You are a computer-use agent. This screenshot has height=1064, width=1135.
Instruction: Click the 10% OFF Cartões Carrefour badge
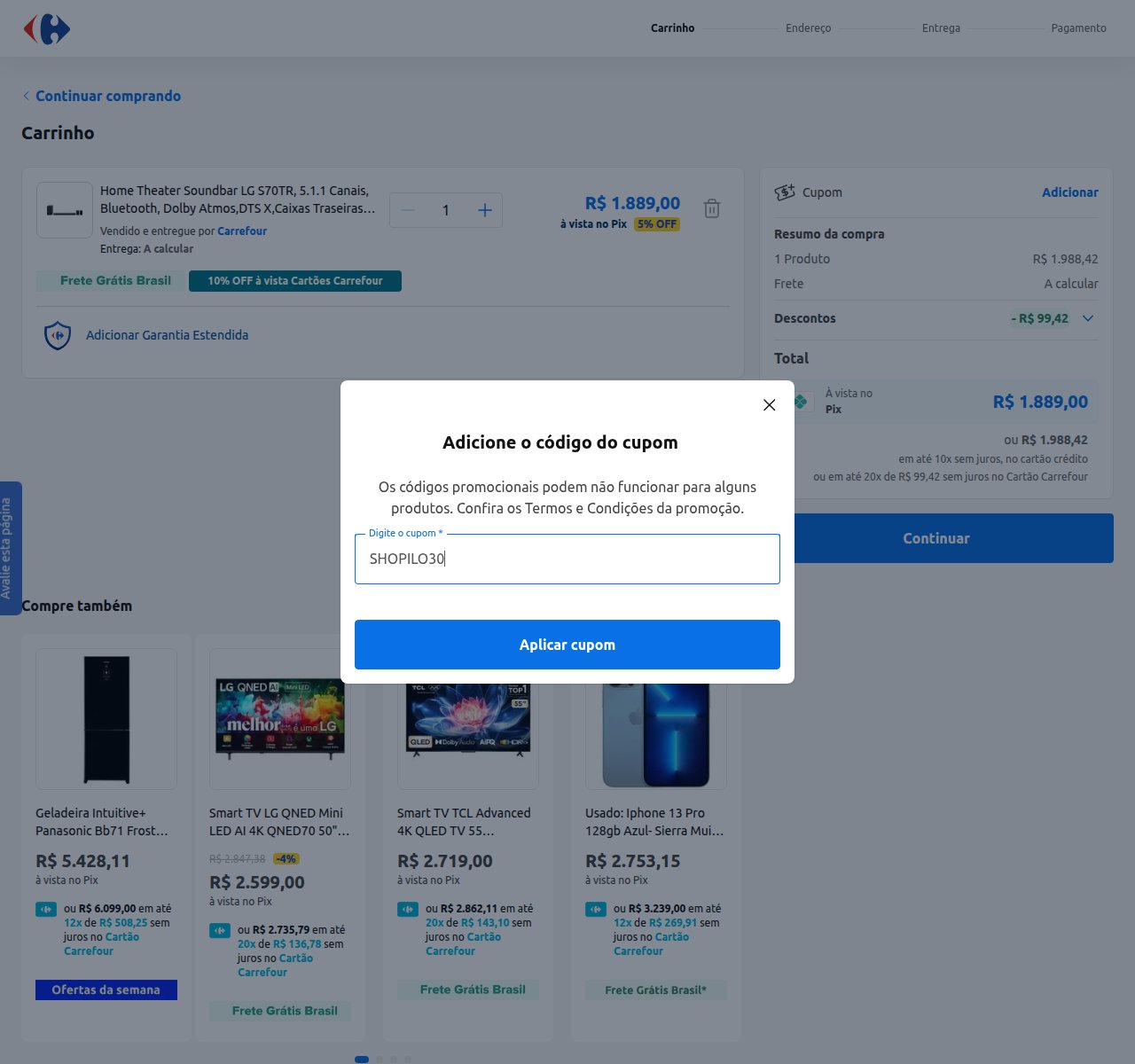(295, 281)
